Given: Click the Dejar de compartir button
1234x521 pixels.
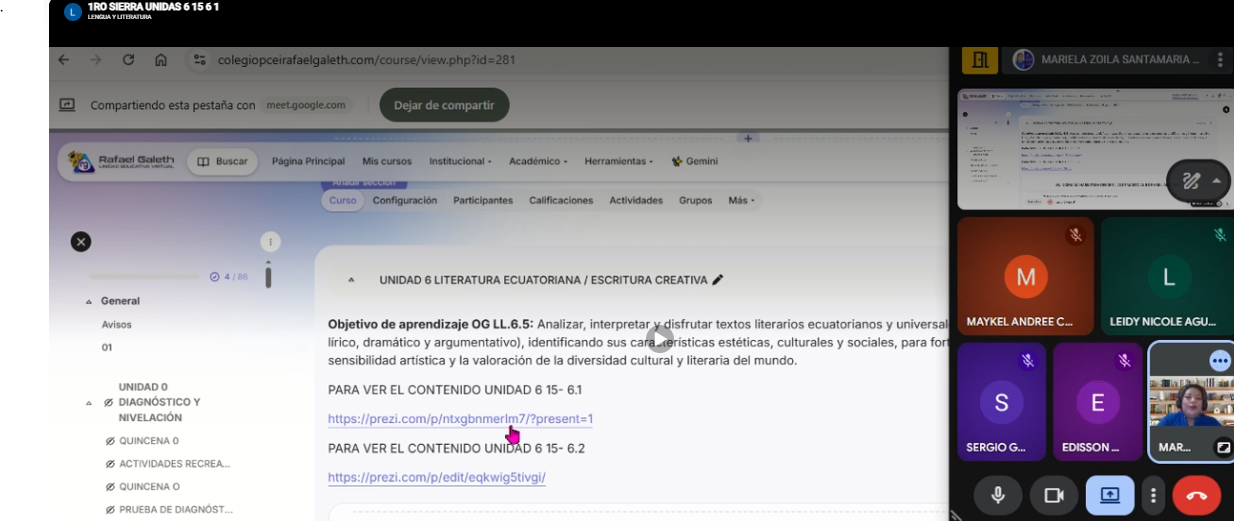Looking at the screenshot, I should [444, 105].
